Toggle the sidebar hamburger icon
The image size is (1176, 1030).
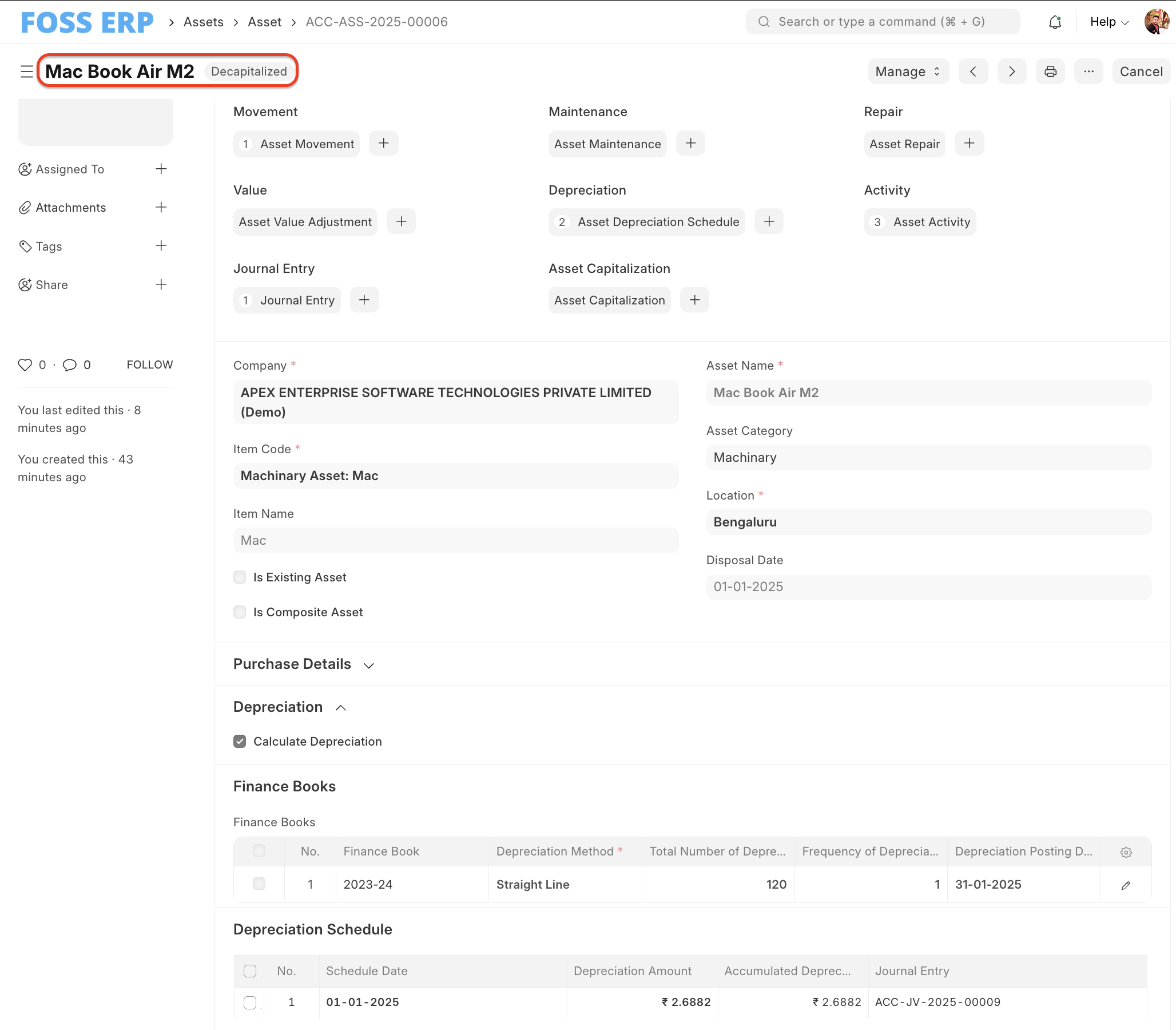26,72
